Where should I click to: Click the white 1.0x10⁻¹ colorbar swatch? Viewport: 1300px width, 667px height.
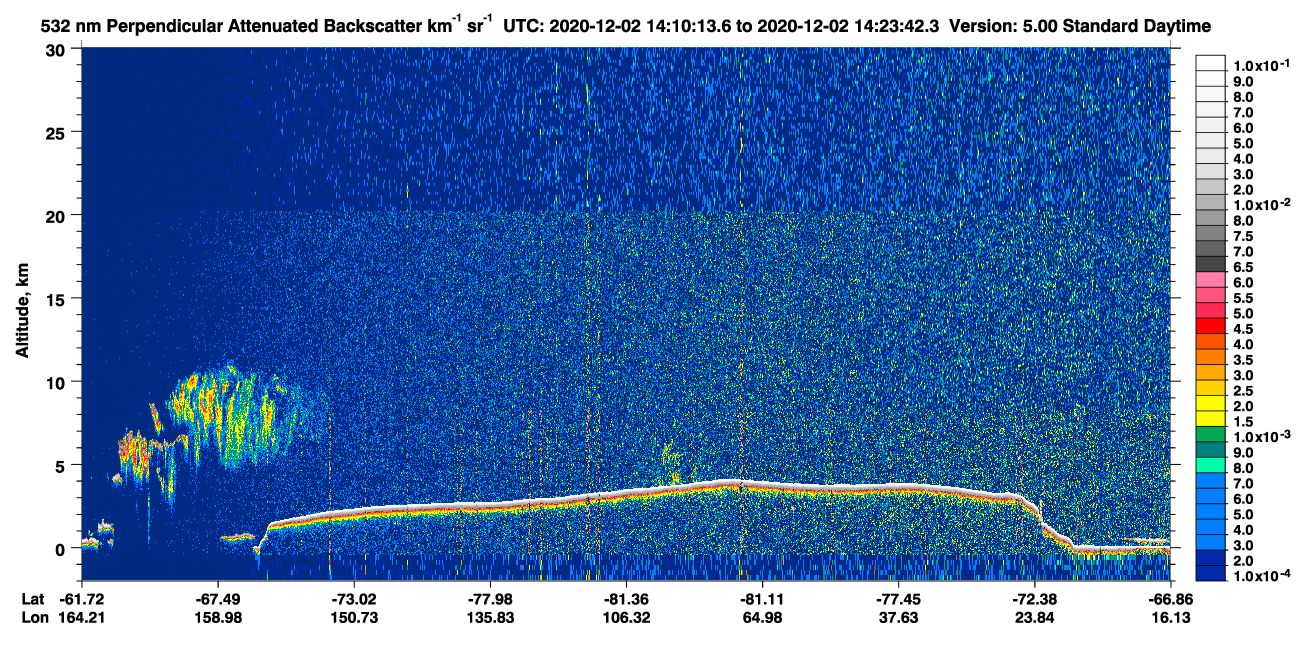click(1210, 64)
